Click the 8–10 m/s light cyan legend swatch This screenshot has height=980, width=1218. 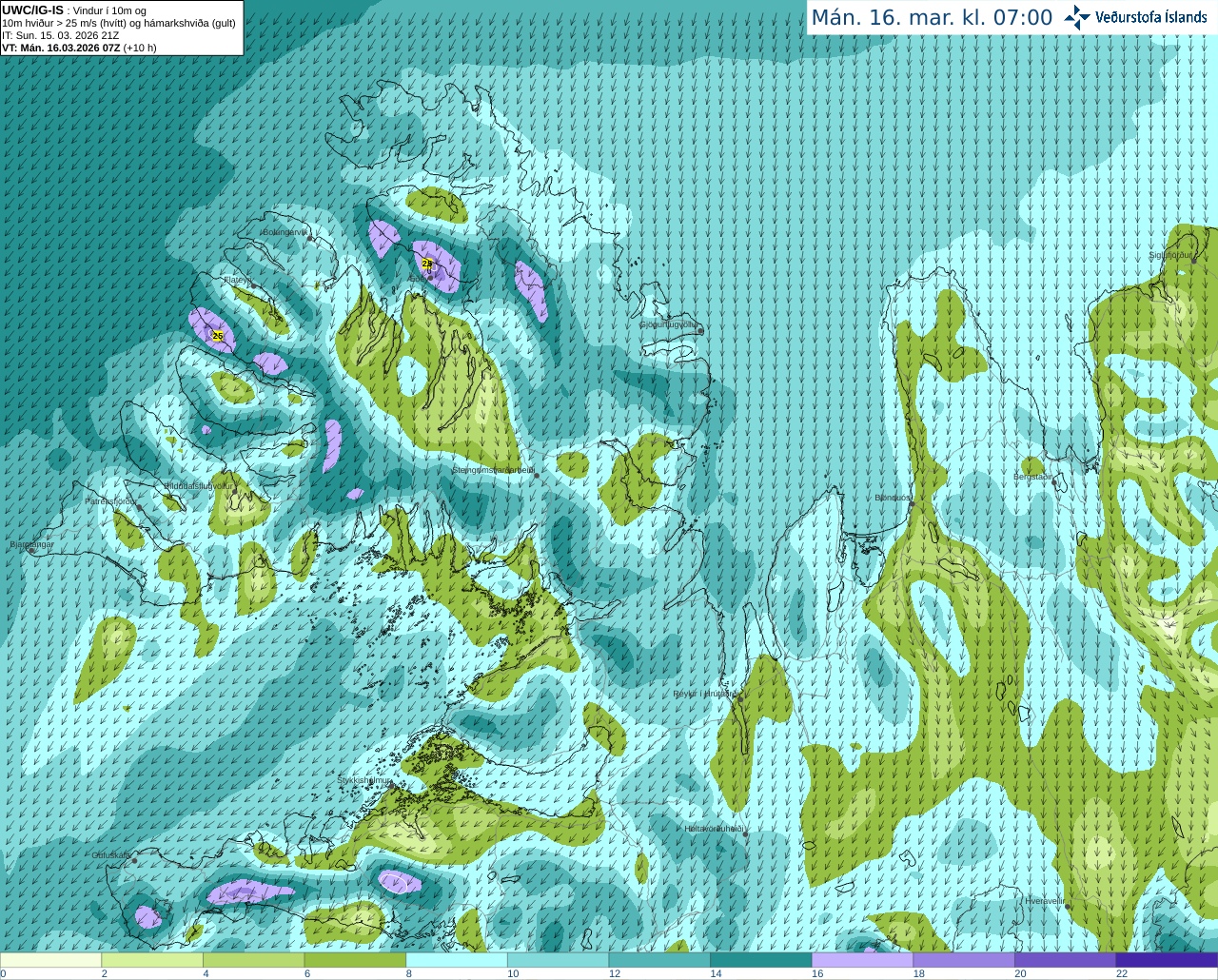(457, 959)
